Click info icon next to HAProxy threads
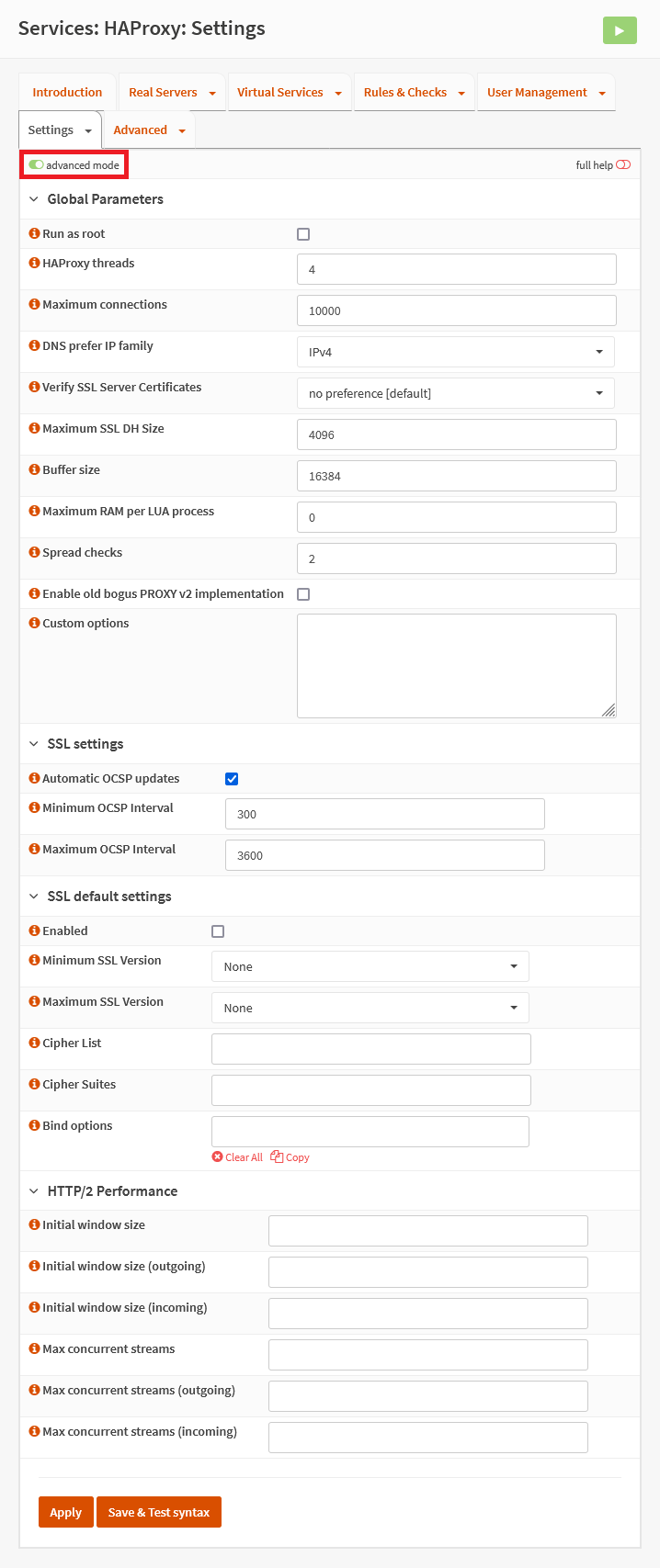This screenshot has width=660, height=1568. pyautogui.click(x=35, y=264)
